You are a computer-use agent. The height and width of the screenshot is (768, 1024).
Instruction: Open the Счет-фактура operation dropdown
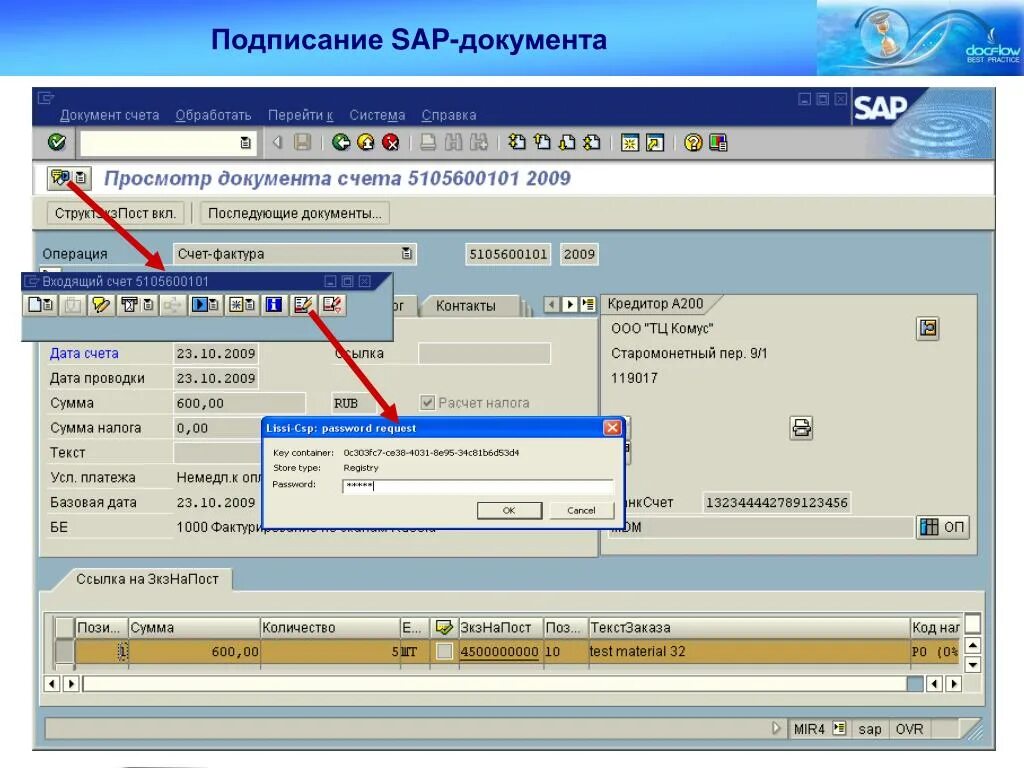click(406, 253)
